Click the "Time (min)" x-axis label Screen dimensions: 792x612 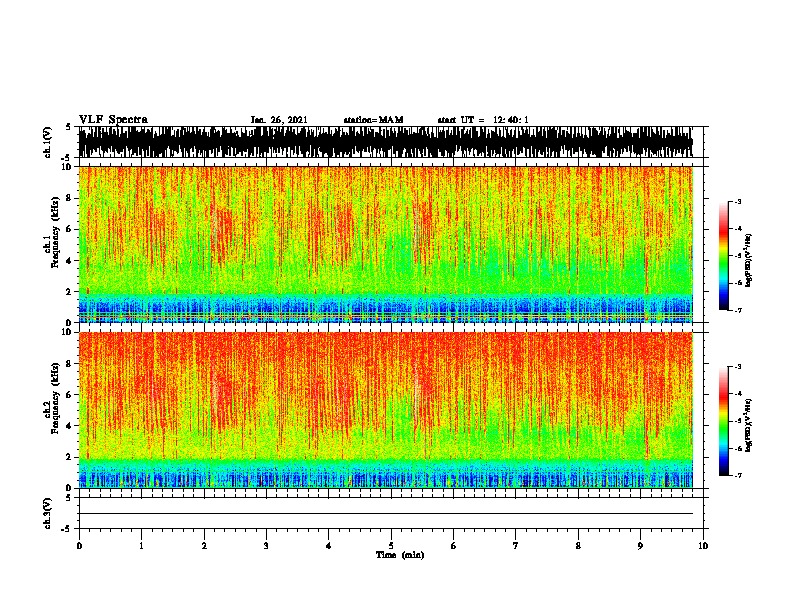pos(400,555)
